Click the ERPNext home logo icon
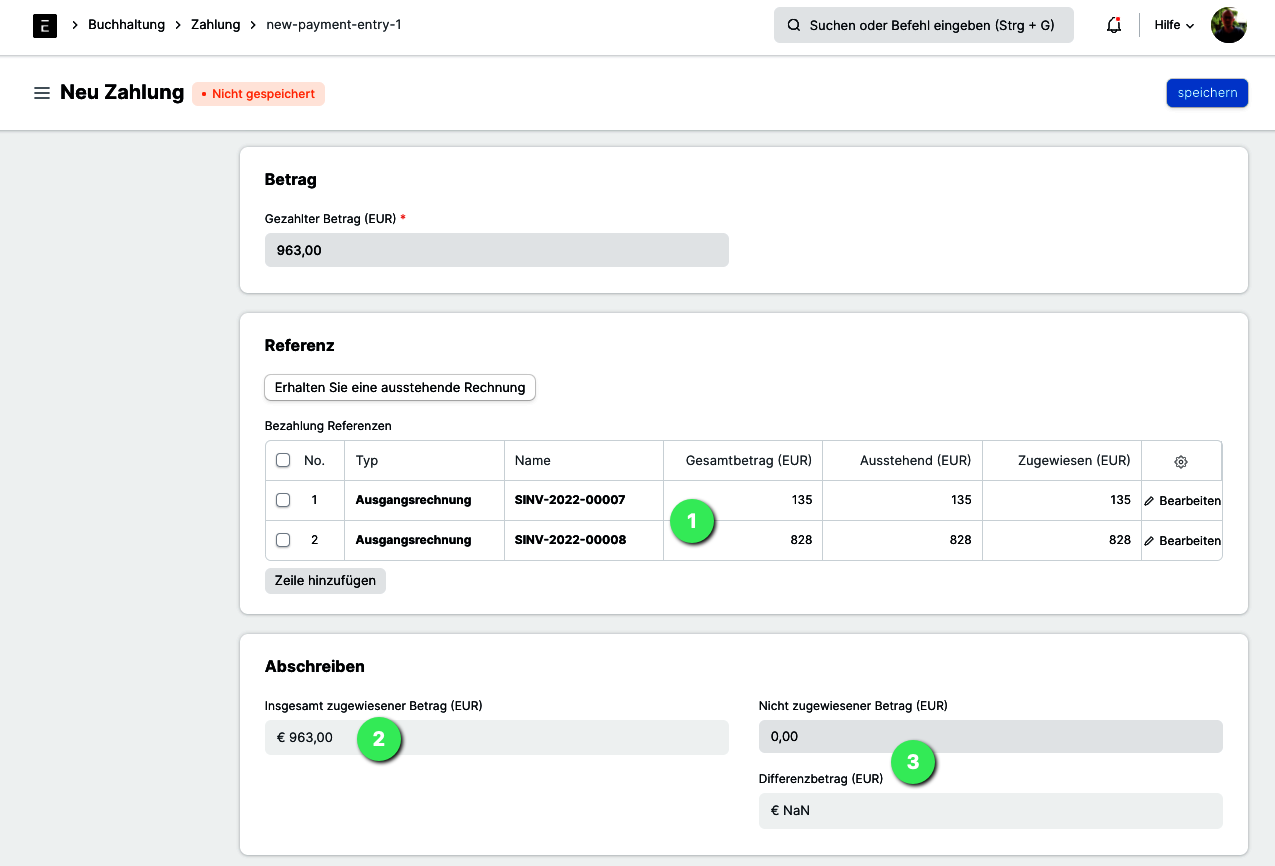 click(x=45, y=25)
